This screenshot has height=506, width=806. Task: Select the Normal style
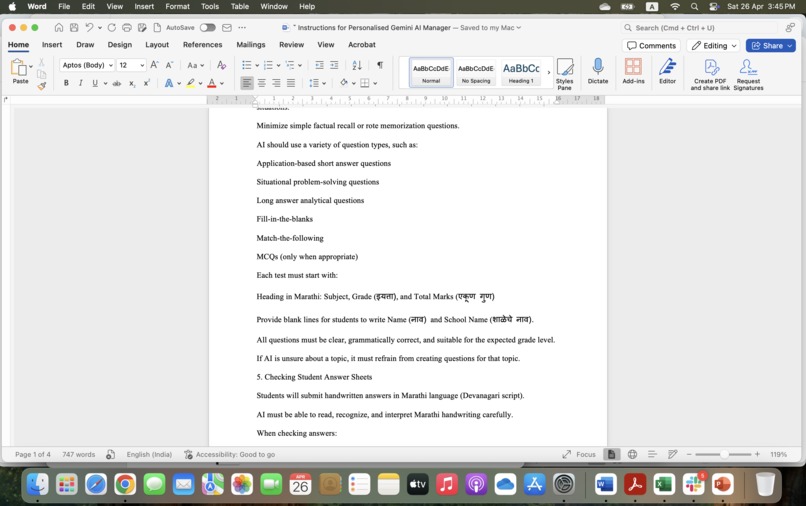click(x=431, y=73)
